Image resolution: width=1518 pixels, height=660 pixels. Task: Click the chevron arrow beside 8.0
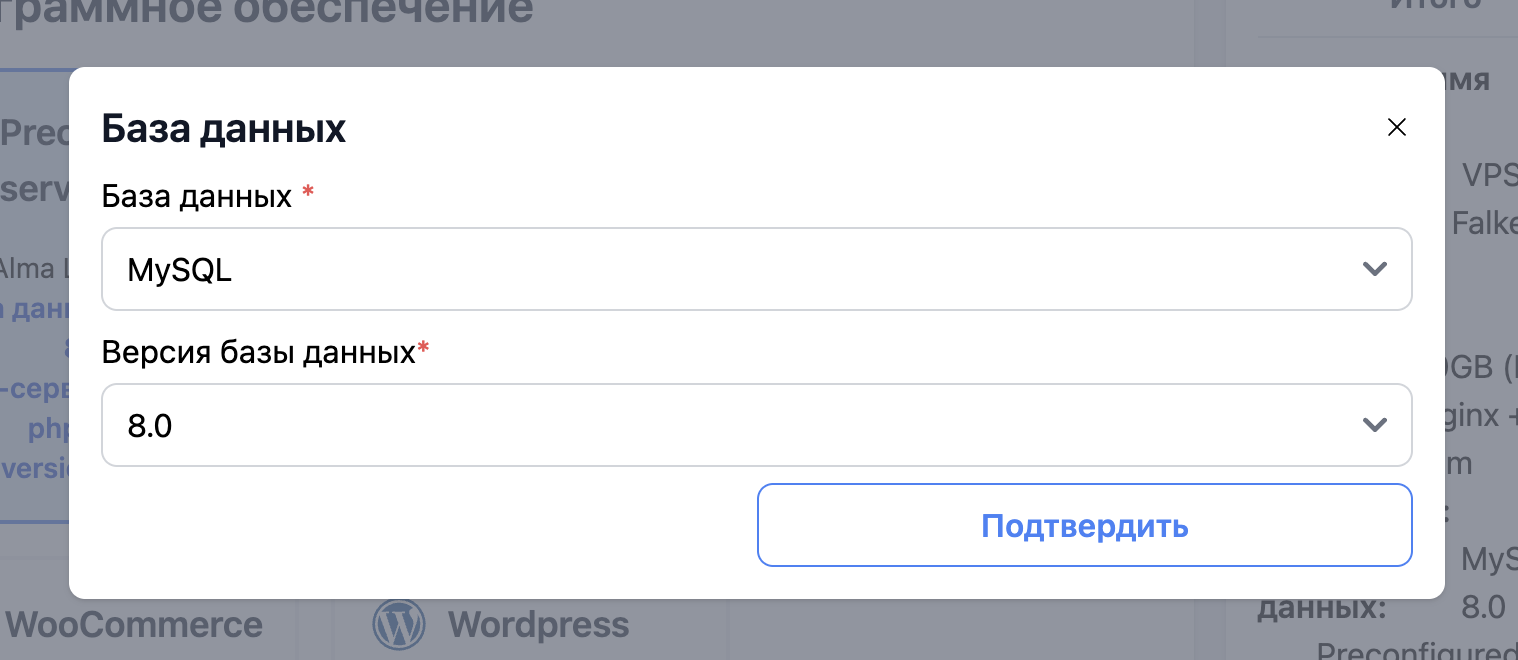(x=1375, y=425)
